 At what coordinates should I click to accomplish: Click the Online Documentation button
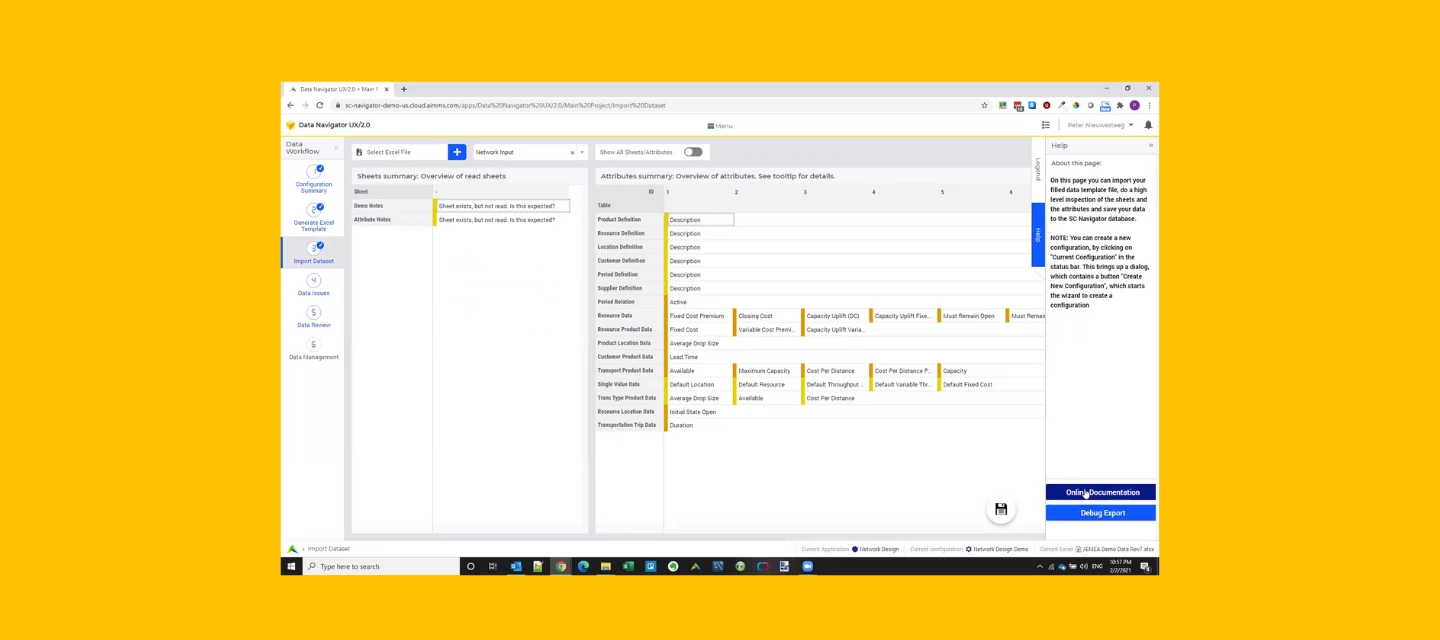[1101, 492]
